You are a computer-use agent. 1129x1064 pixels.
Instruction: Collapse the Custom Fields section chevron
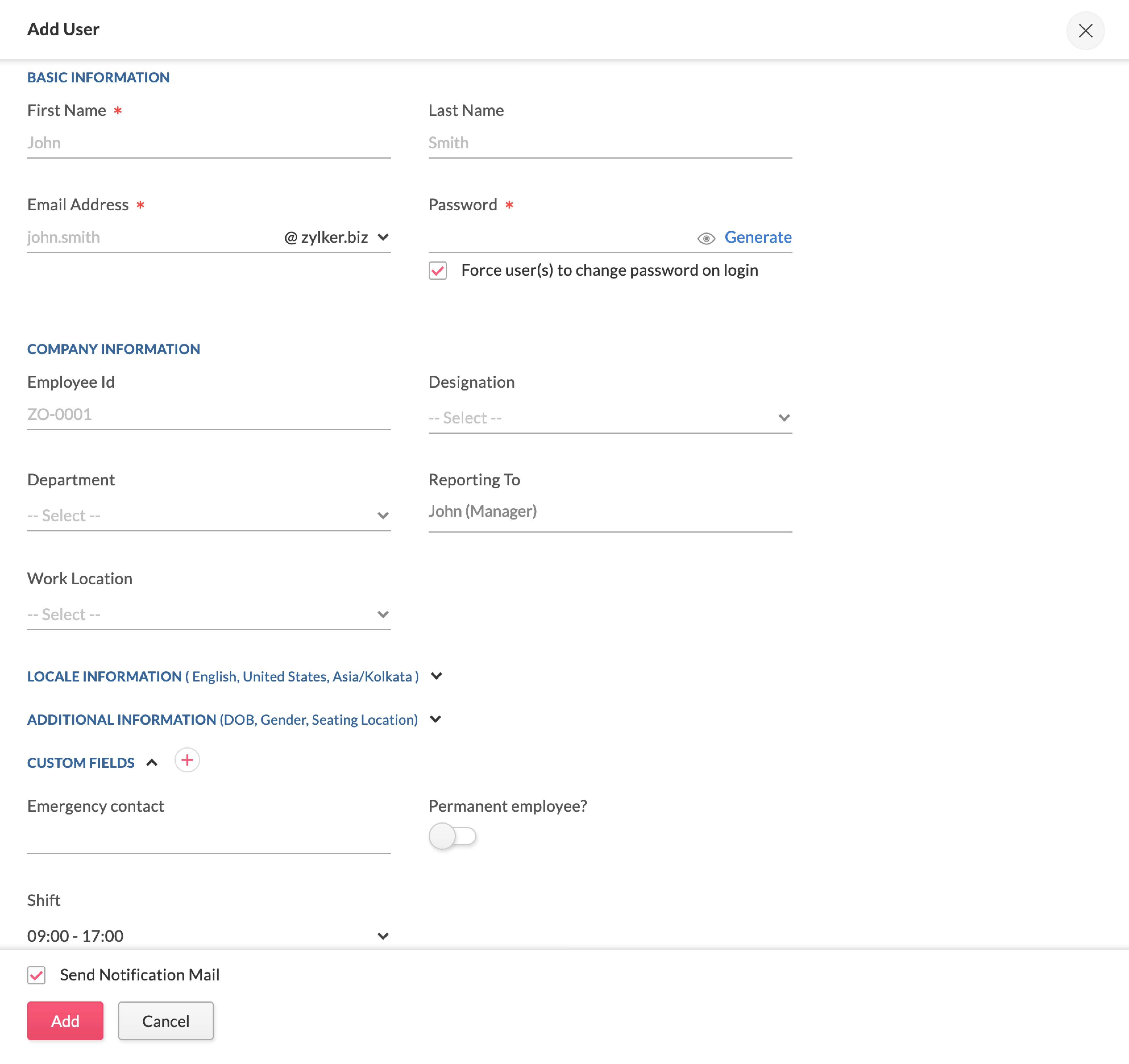click(151, 762)
